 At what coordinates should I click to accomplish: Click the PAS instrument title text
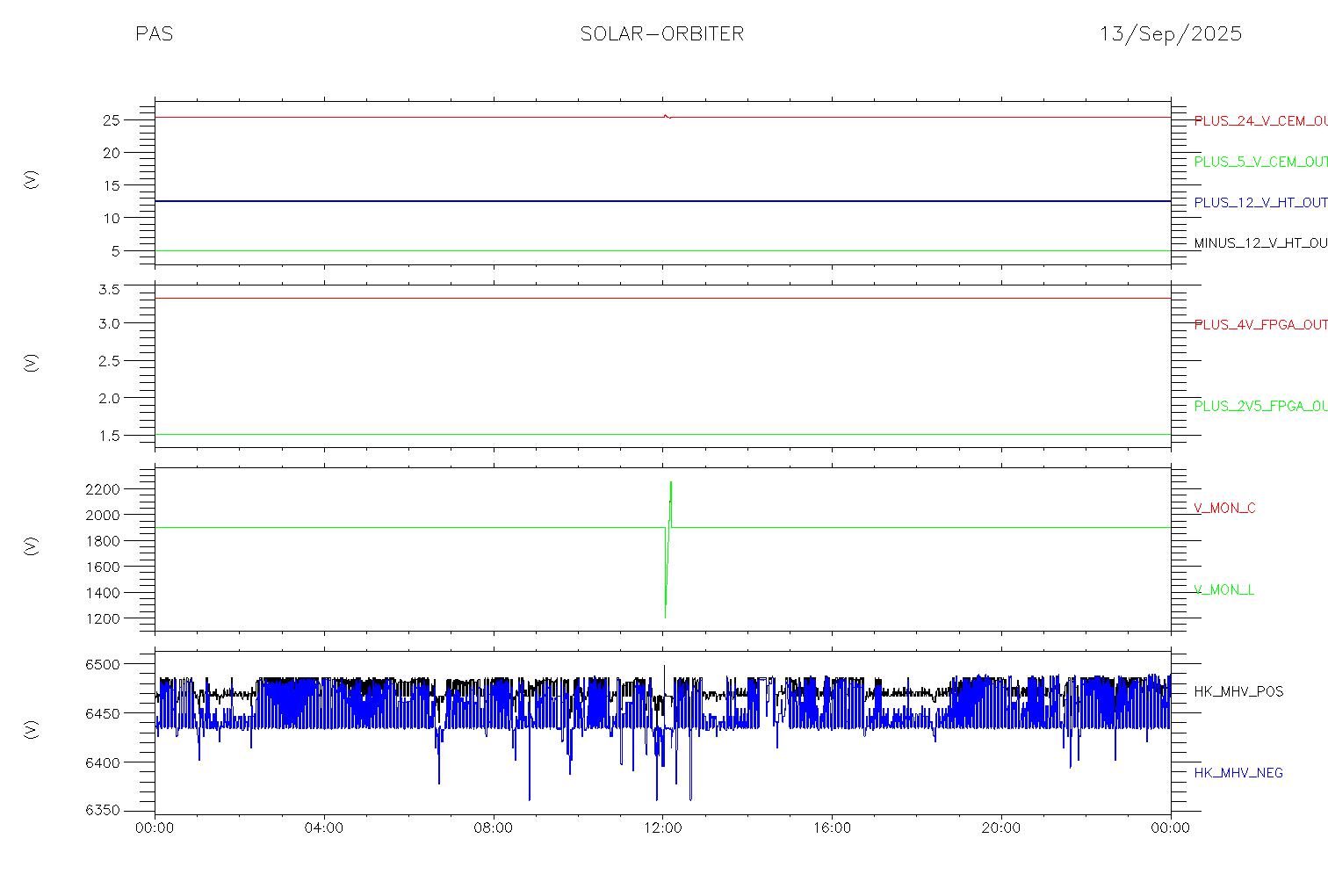154,34
